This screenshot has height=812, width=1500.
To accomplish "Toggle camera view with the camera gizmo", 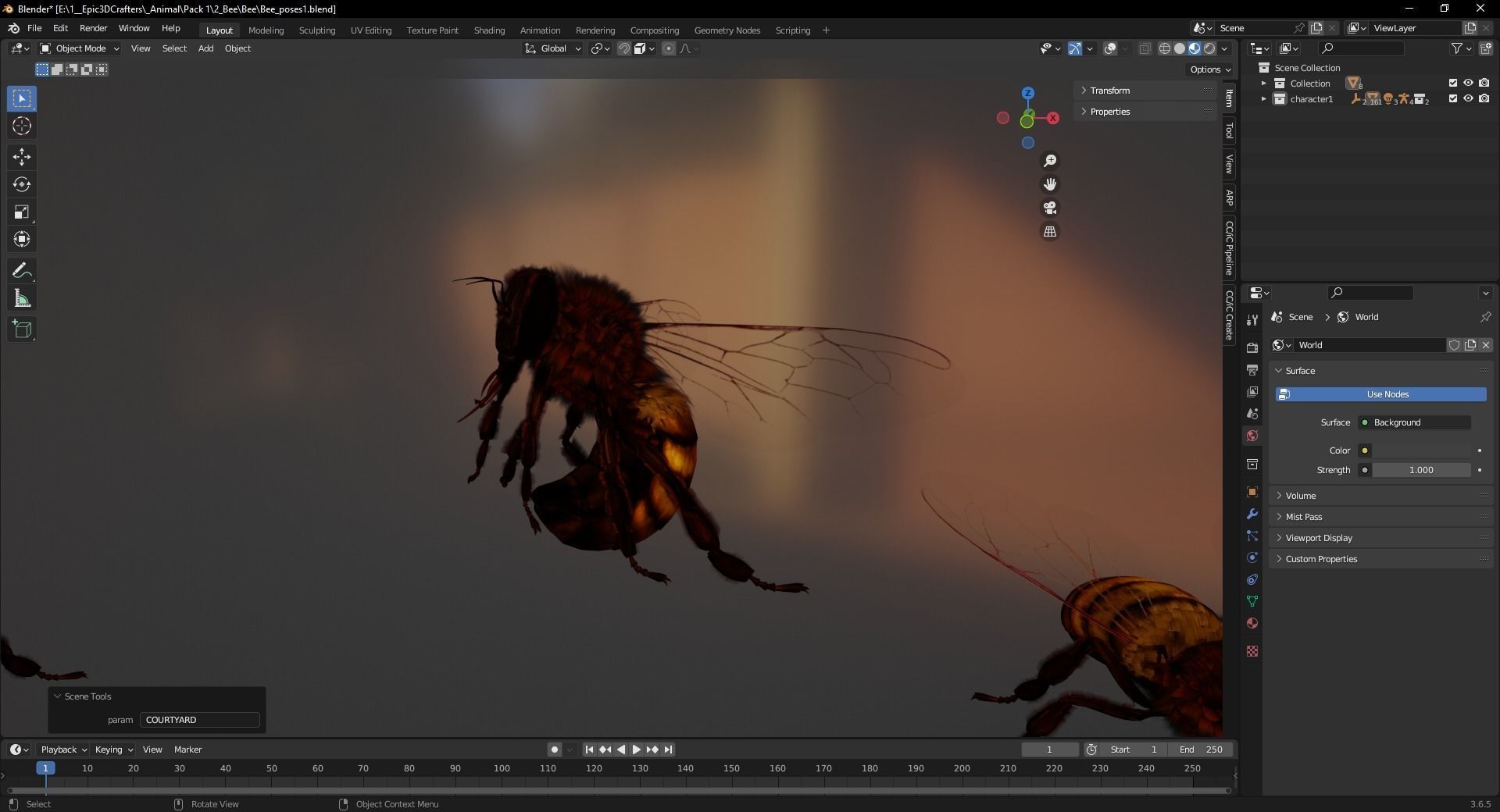I will pos(1050,208).
